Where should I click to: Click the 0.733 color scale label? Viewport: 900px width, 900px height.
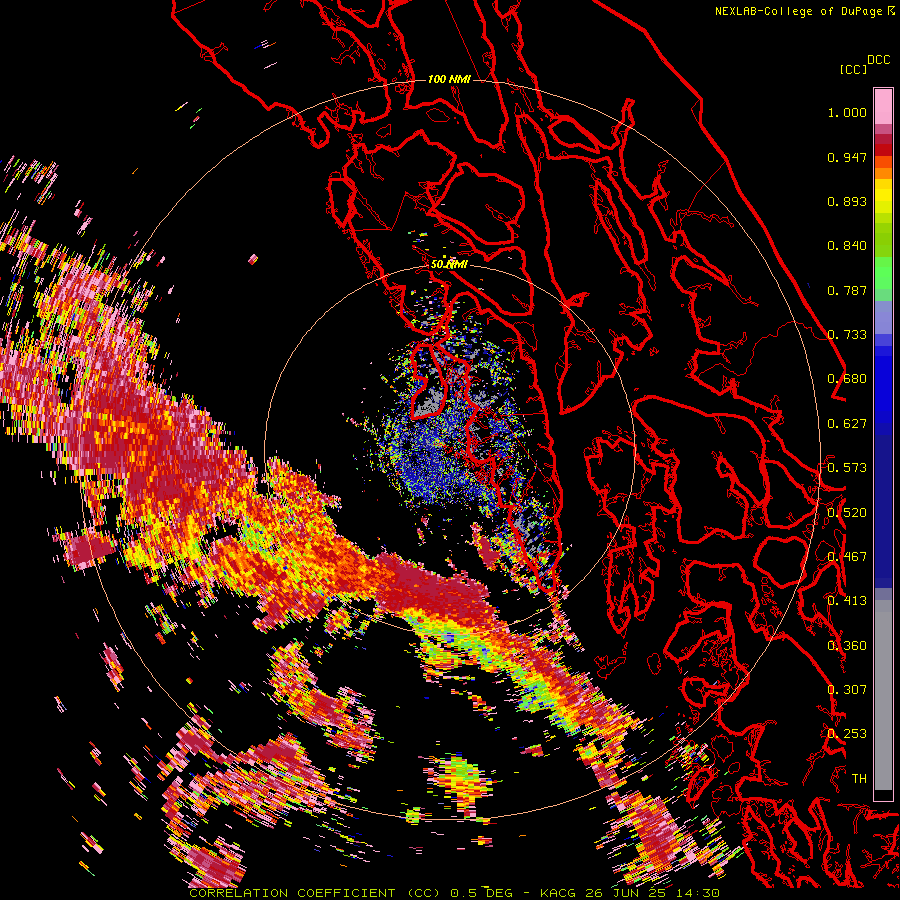[847, 335]
